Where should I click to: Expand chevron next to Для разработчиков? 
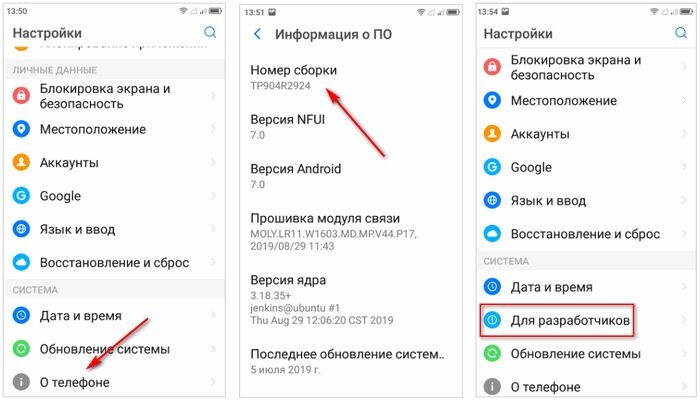(683, 320)
